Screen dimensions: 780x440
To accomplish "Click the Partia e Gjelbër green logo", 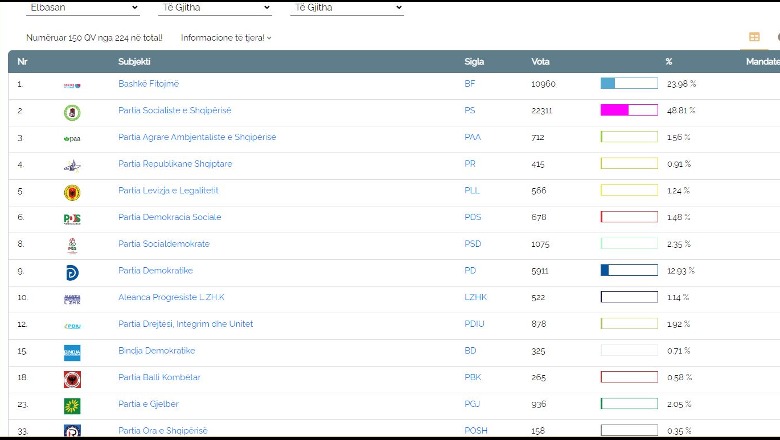I will point(71,406).
